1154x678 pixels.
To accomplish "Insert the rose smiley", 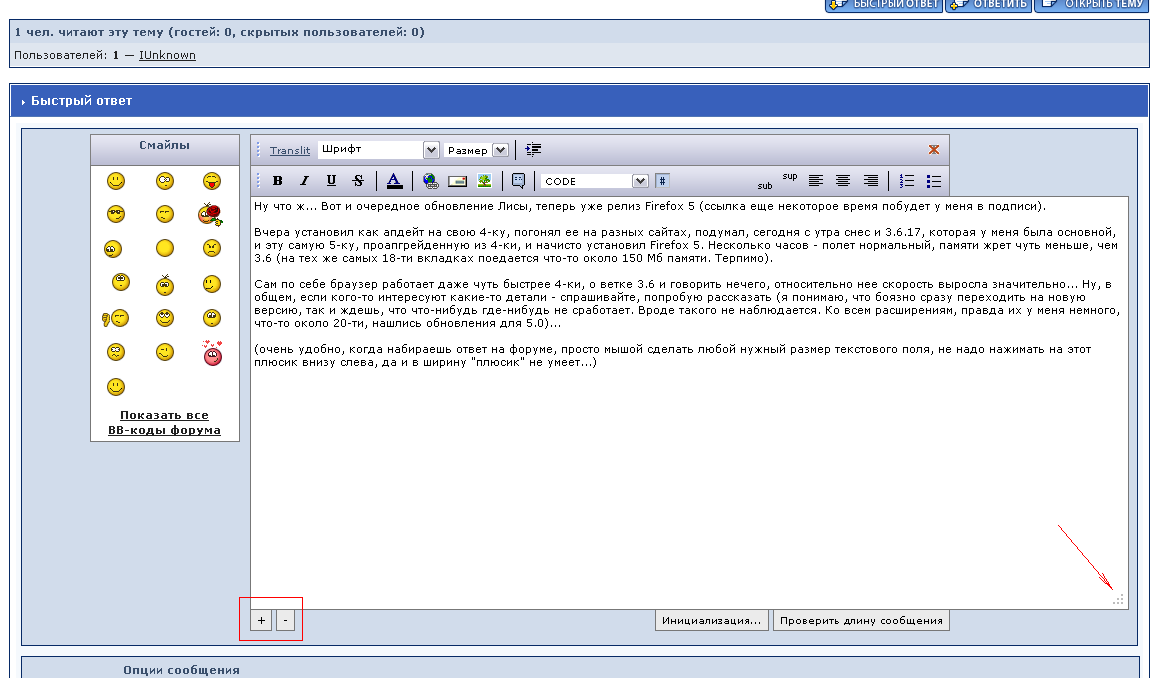I will coord(210,213).
